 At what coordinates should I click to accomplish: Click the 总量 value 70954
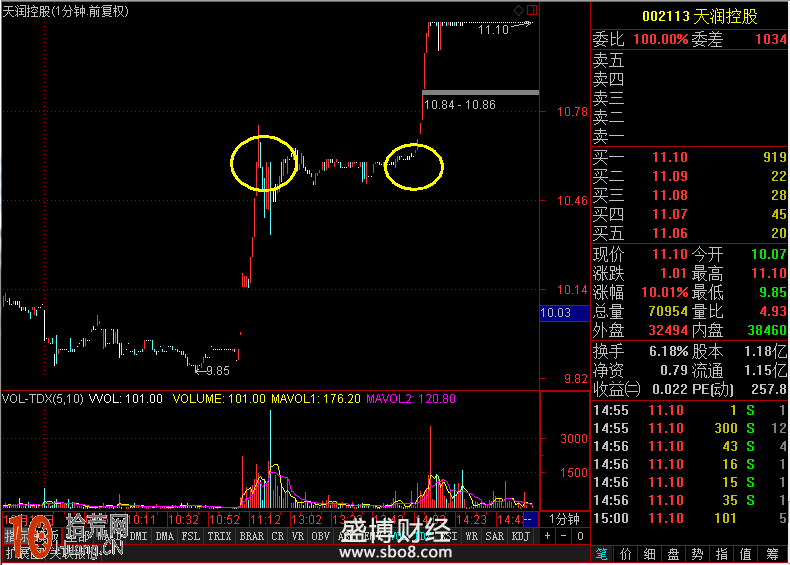click(668, 311)
